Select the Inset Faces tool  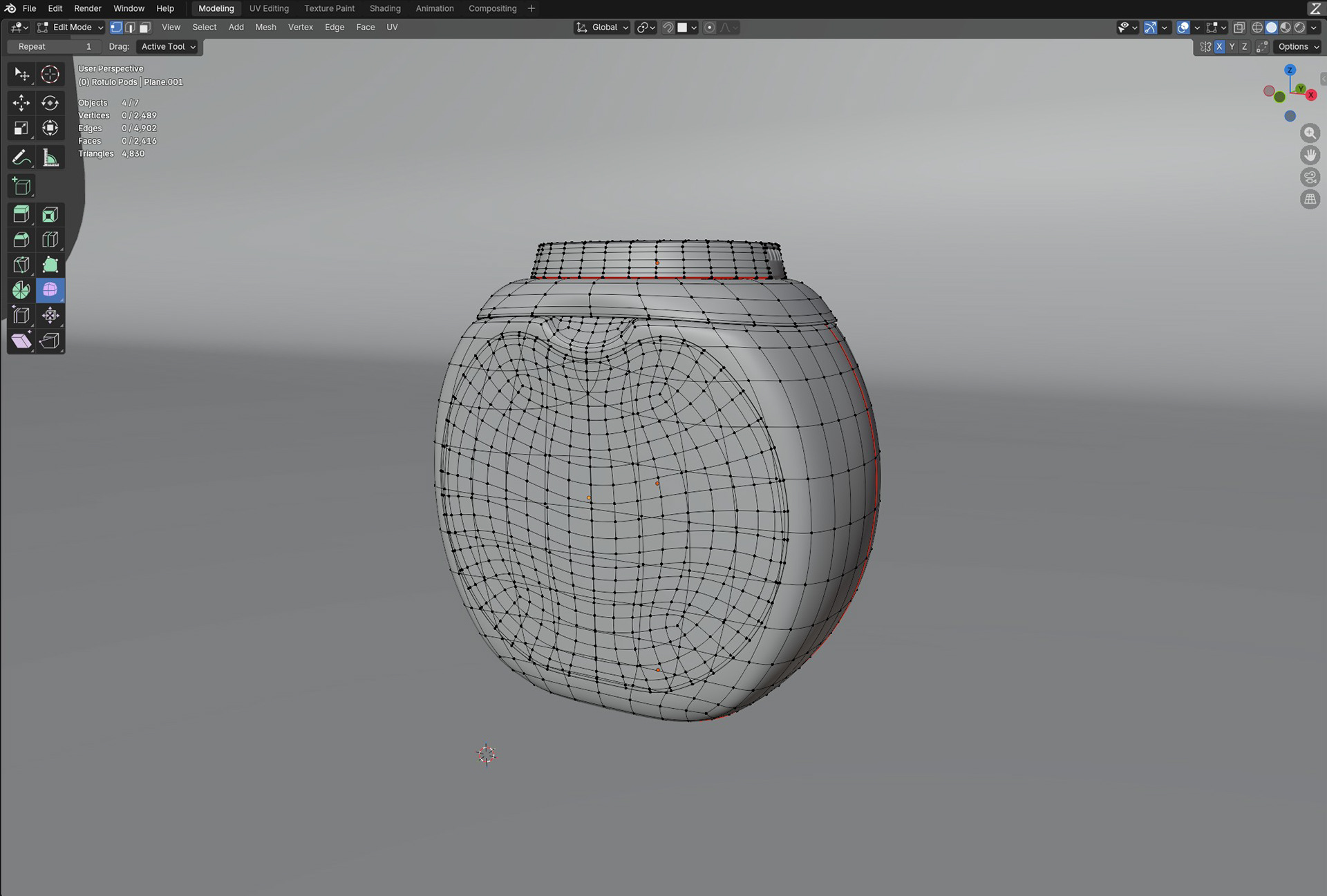(x=50, y=214)
